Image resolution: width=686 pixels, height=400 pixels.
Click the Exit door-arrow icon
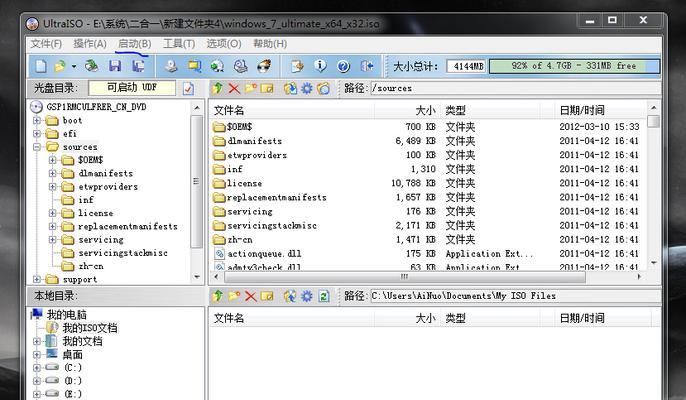(x=367, y=66)
